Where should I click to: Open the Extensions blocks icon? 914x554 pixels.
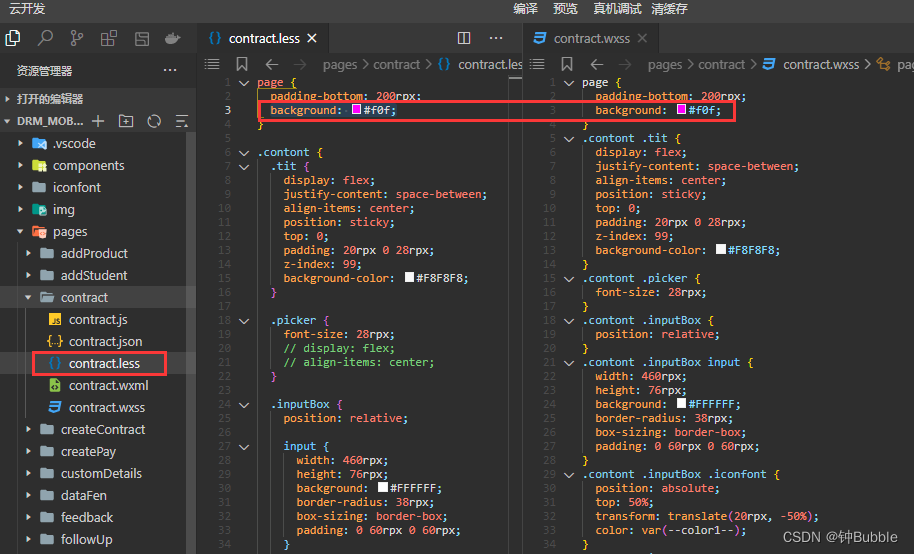108,38
